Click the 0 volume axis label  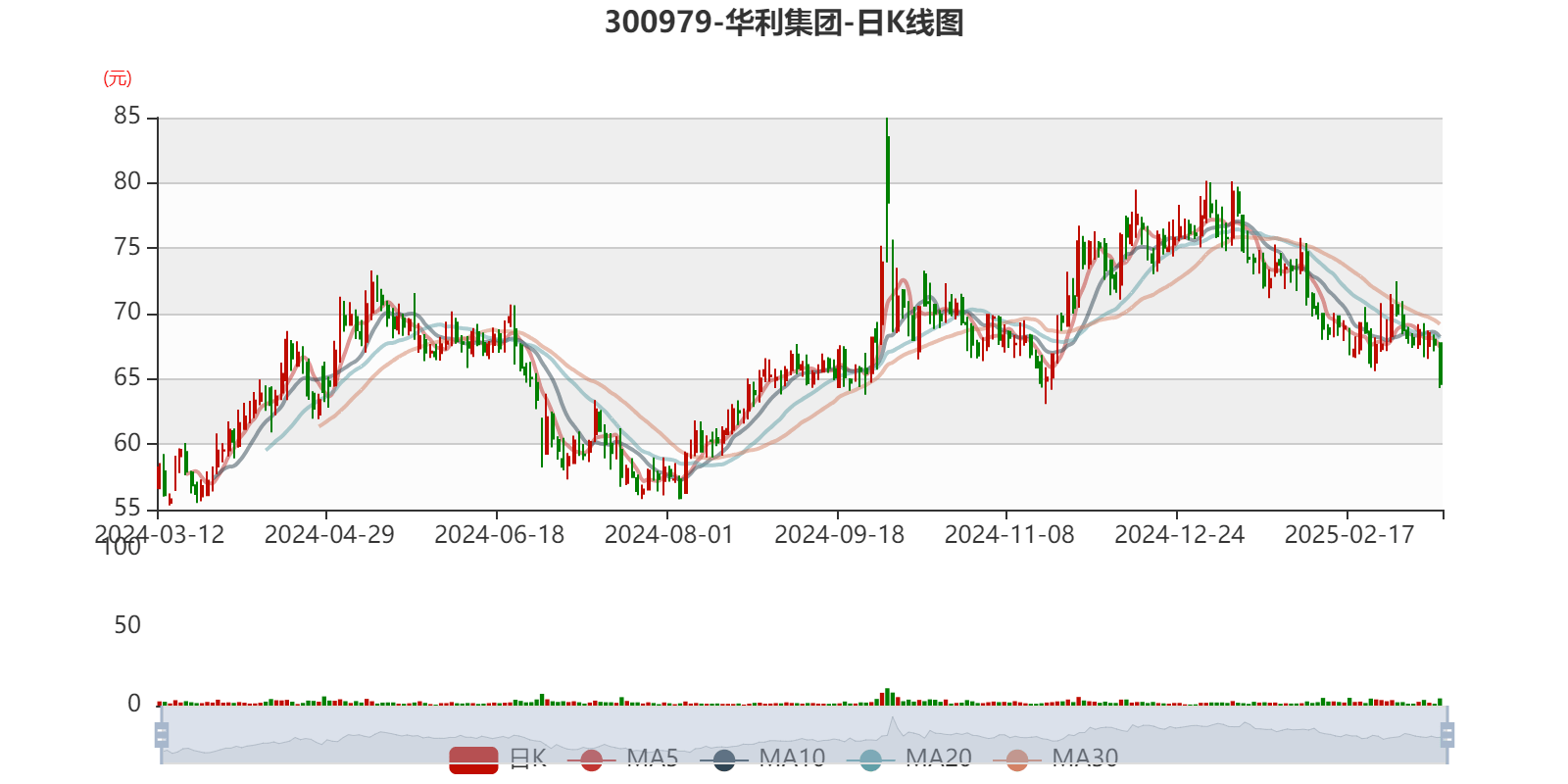point(134,704)
